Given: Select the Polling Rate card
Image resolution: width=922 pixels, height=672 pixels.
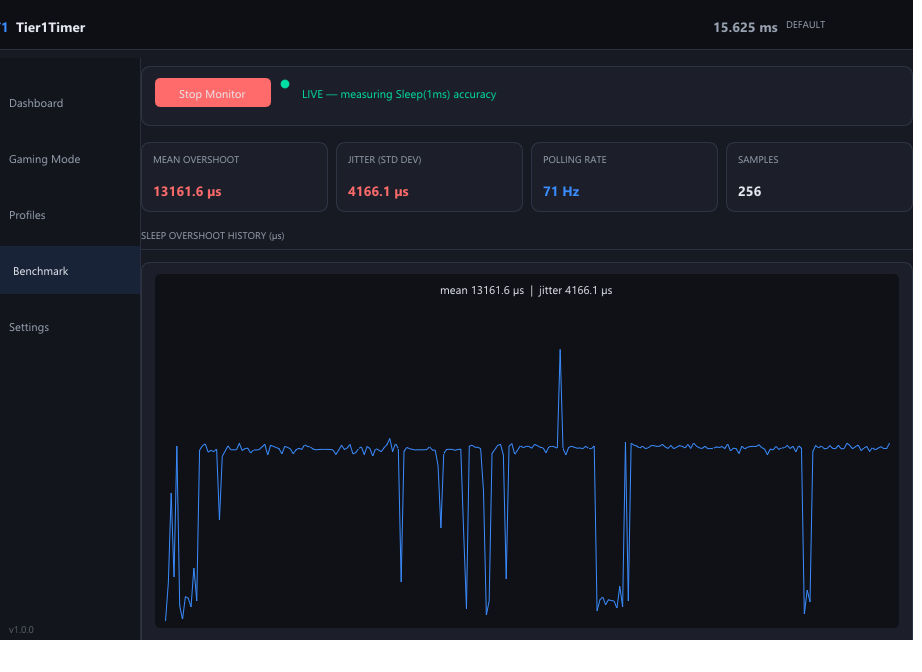Looking at the screenshot, I should click(624, 177).
